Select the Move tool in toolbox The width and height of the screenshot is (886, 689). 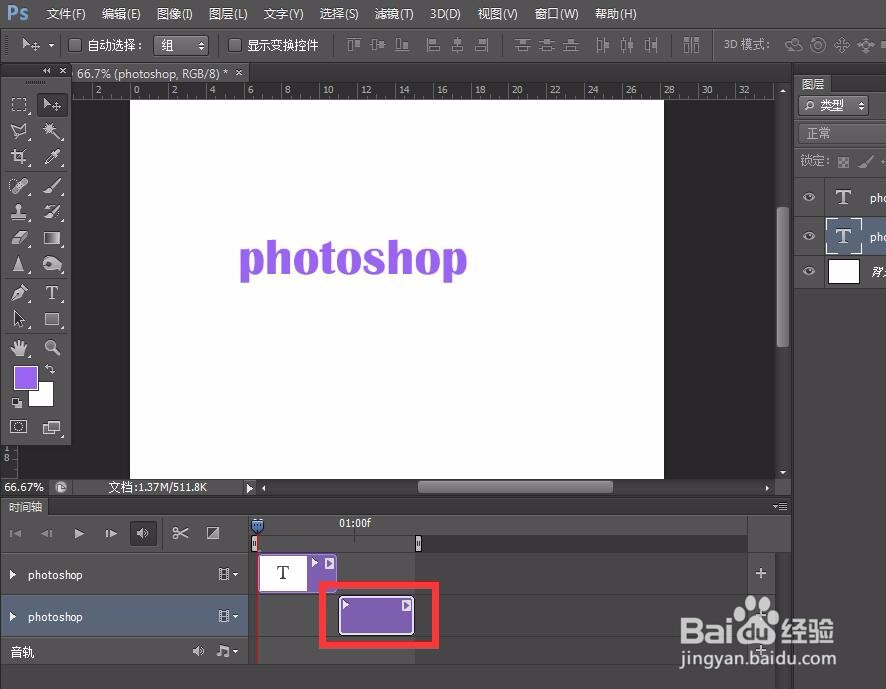(52, 105)
